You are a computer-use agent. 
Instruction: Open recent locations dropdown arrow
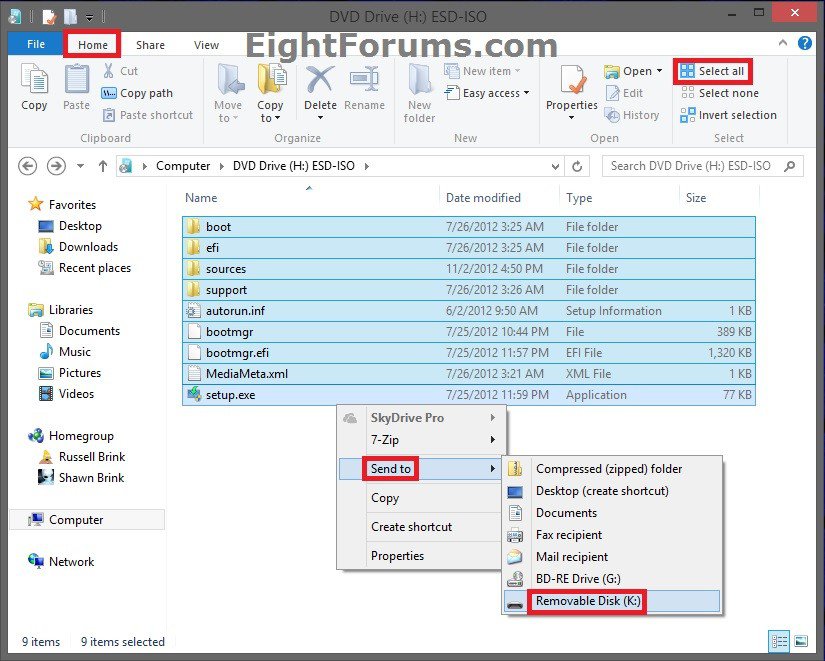pos(80,166)
